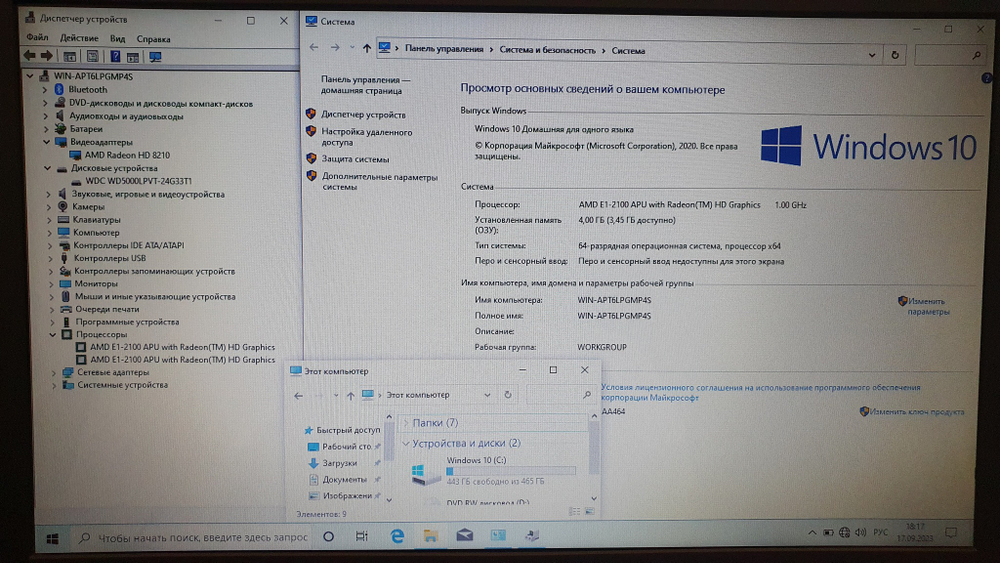Screen dimensions: 1000x563
Task: Select AMD Radeon HD 8210 device
Action: 127,155
